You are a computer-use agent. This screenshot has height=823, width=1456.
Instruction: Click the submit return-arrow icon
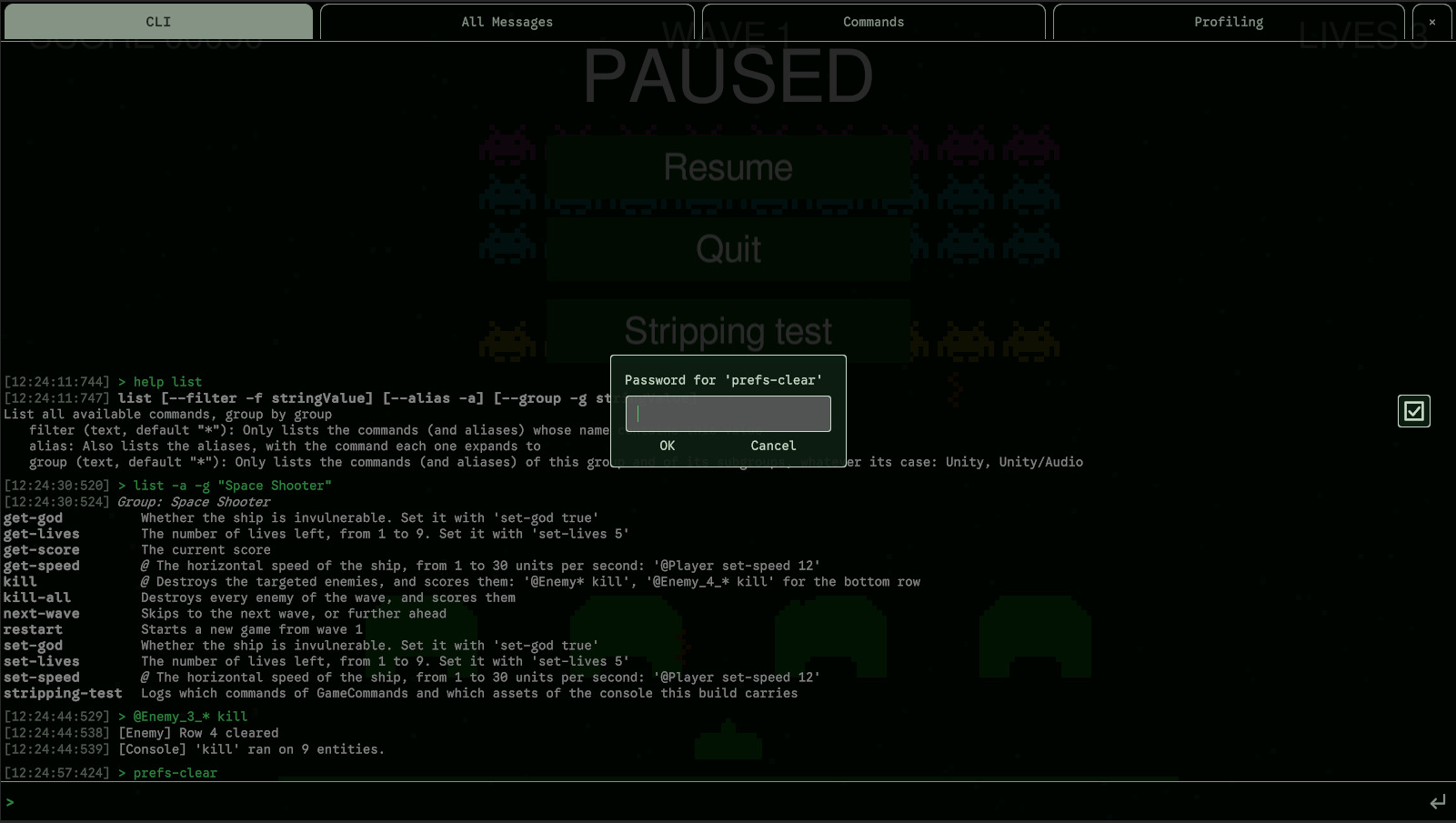click(1438, 802)
